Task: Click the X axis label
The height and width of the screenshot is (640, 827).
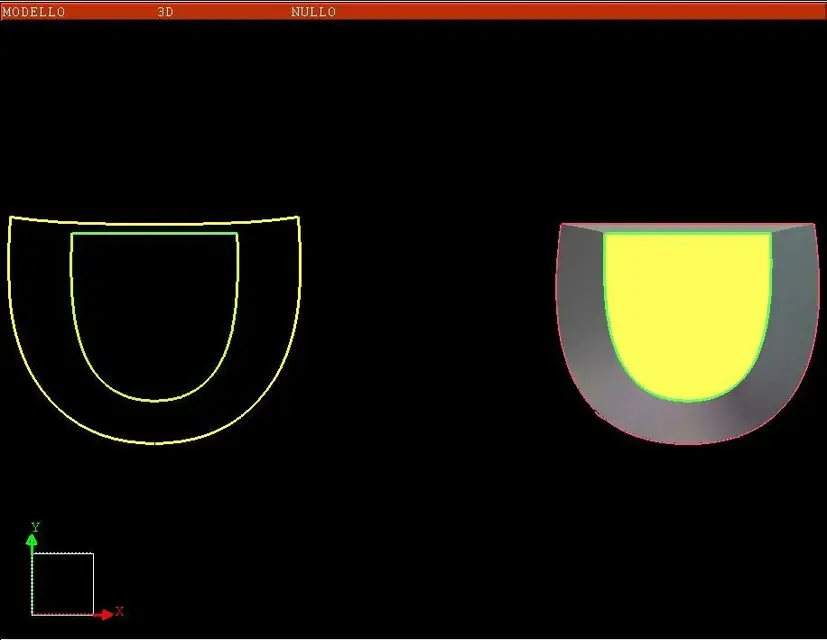Action: click(119, 611)
